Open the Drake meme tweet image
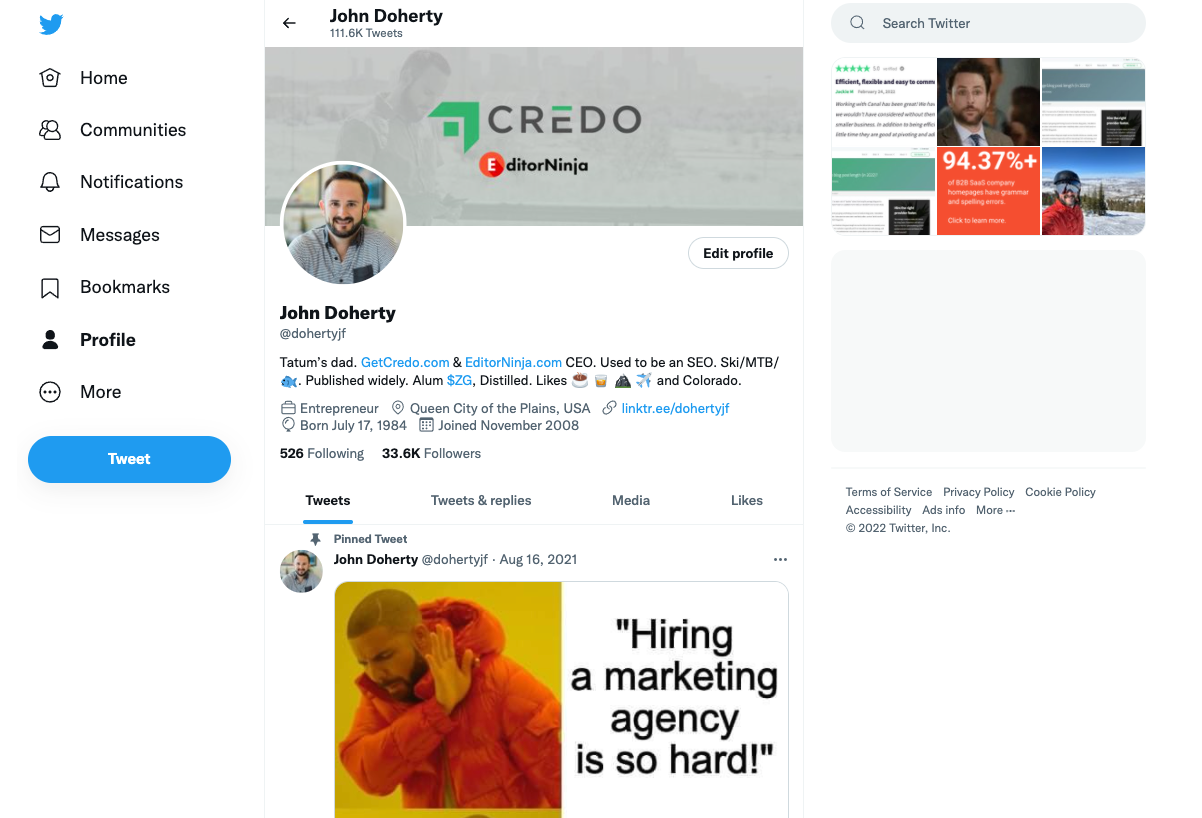This screenshot has height=818, width=1202. (561, 699)
